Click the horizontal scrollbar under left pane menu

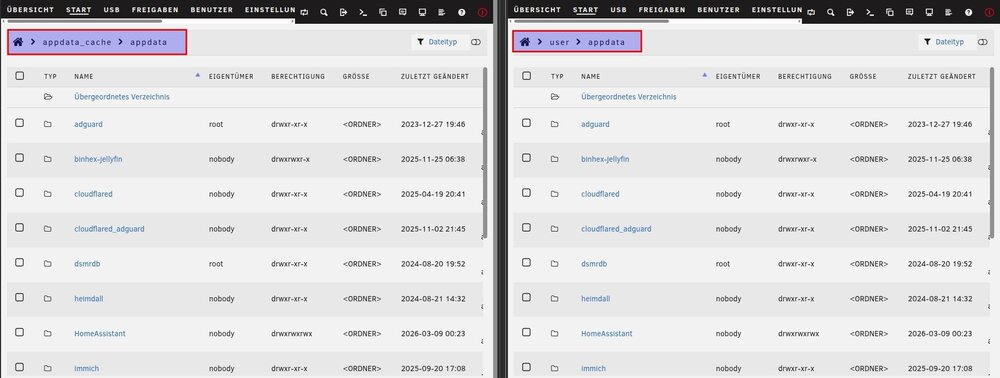(x=85, y=21)
